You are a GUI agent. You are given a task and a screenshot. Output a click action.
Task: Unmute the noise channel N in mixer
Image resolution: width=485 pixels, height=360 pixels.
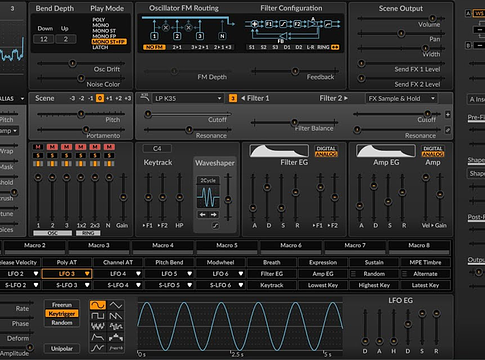coord(109,147)
